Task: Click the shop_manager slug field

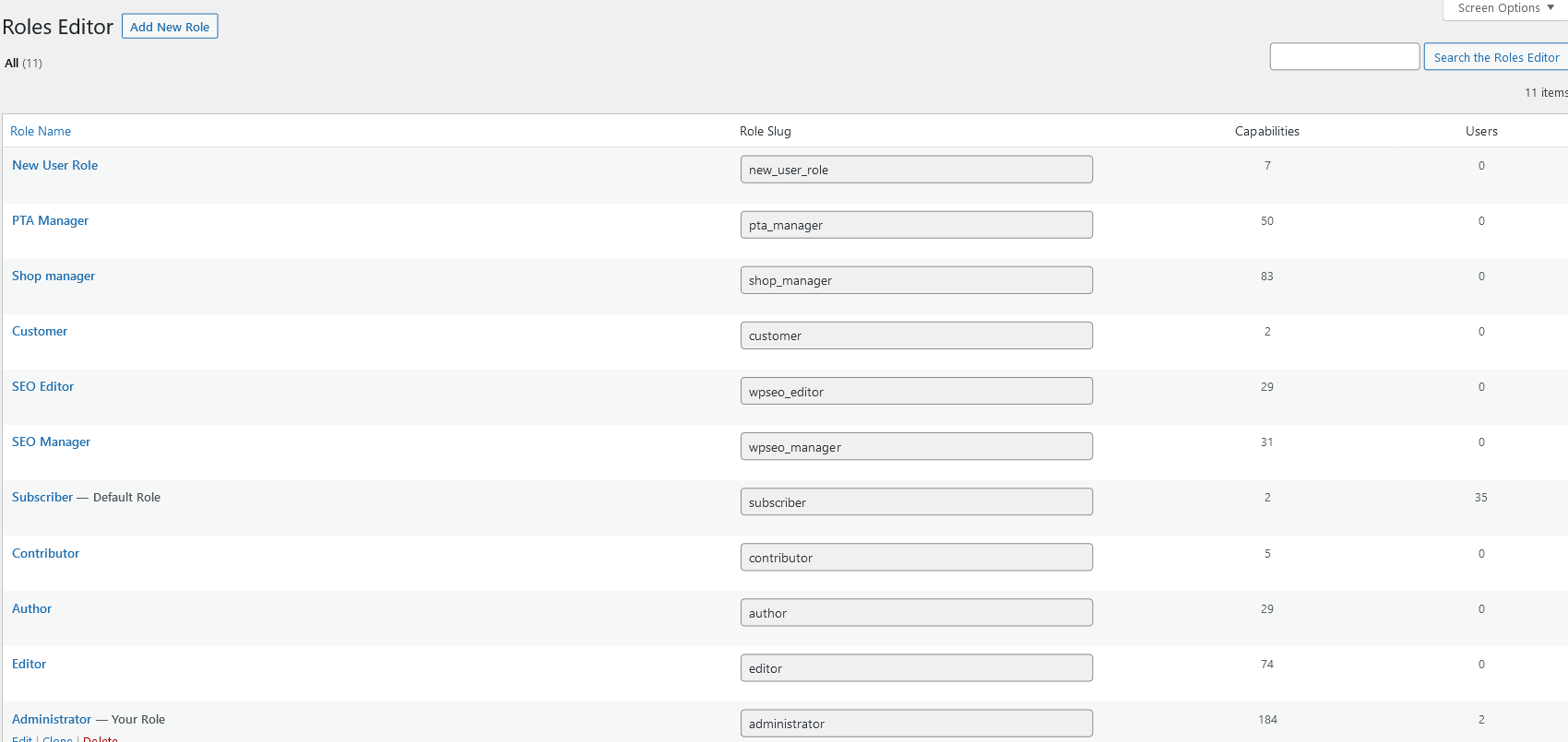Action: pos(917,280)
